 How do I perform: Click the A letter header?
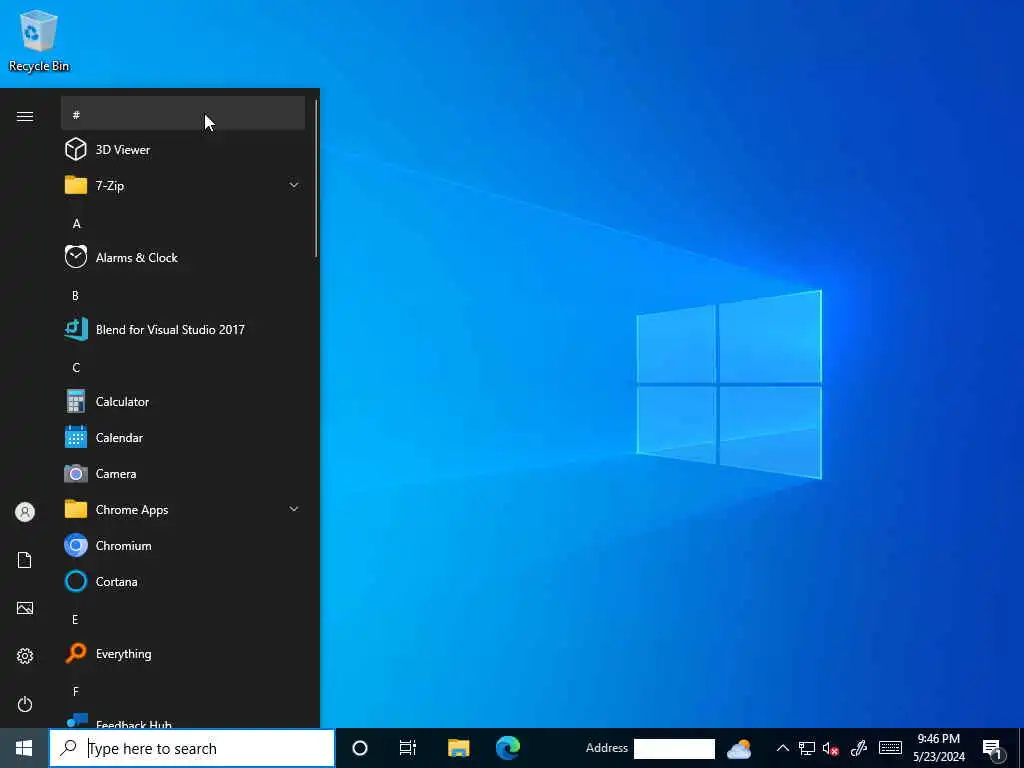click(76, 223)
